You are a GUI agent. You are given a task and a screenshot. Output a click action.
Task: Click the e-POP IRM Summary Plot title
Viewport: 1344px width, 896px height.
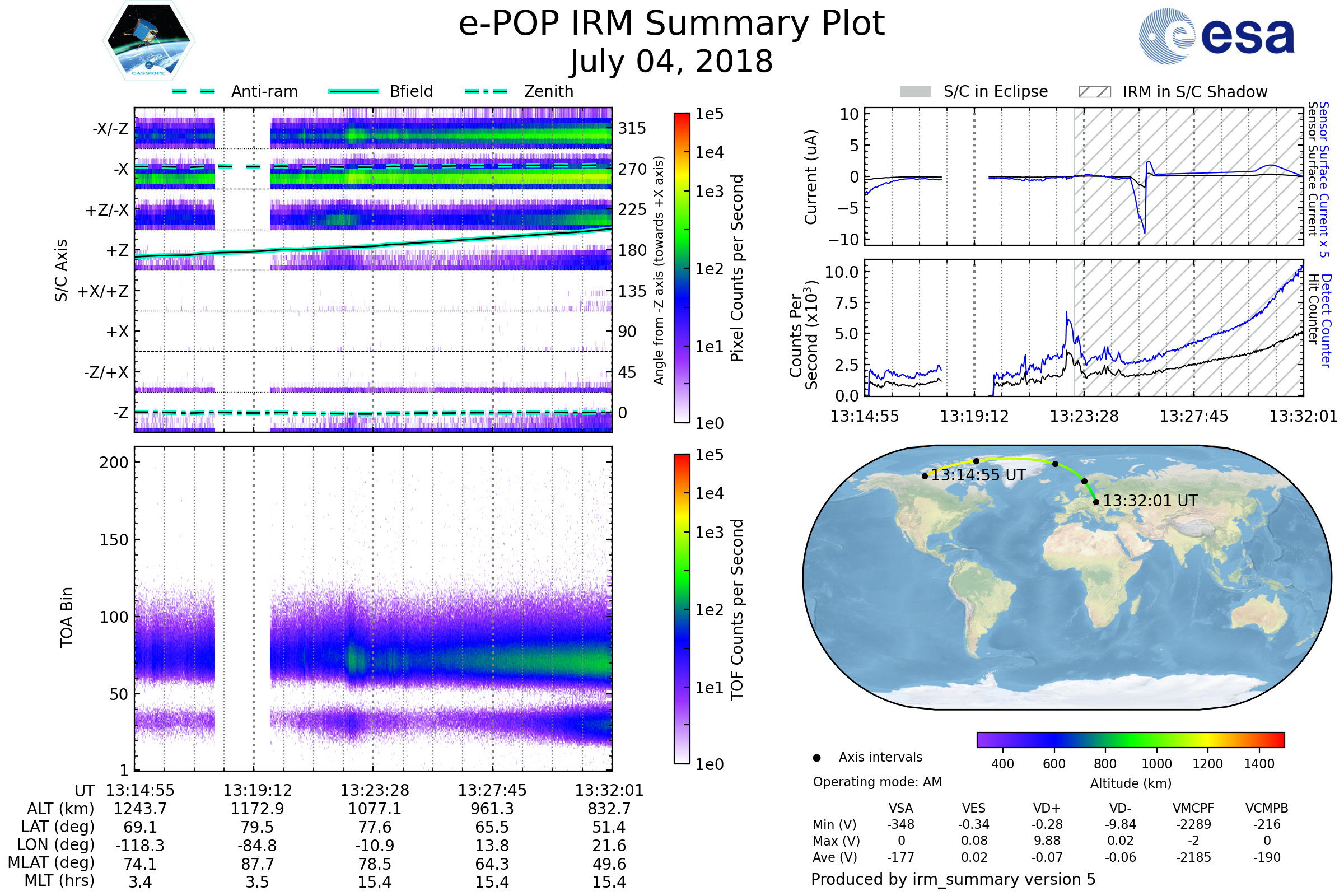click(x=671, y=24)
